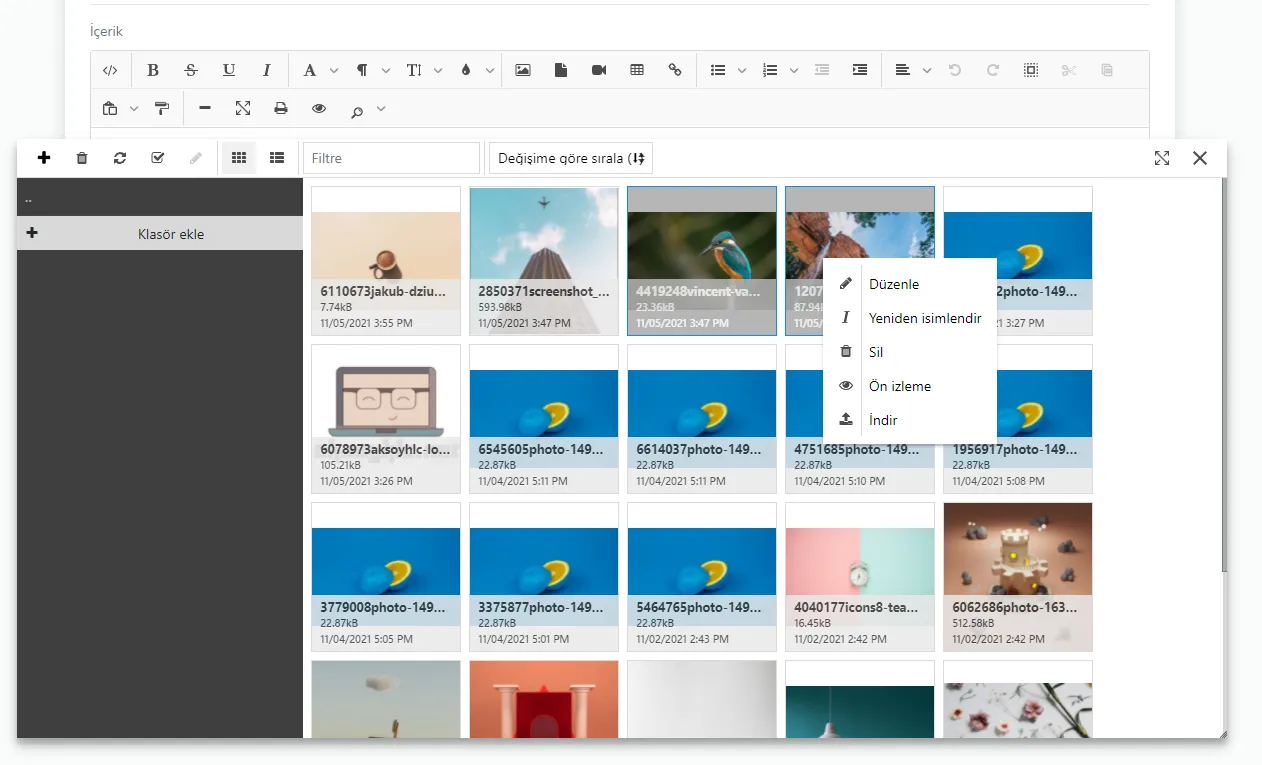Viewport: 1262px width, 765px height.
Task: Click the font size TI icon
Action: [414, 70]
